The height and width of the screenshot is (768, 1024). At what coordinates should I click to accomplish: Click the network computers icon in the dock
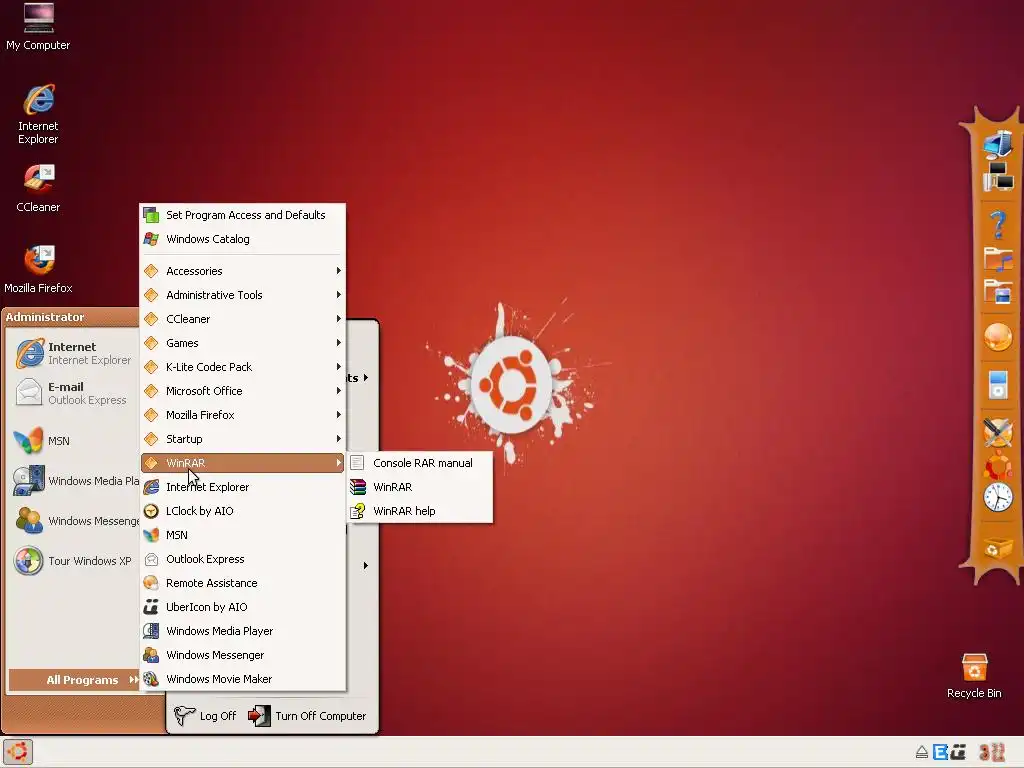coord(997,176)
